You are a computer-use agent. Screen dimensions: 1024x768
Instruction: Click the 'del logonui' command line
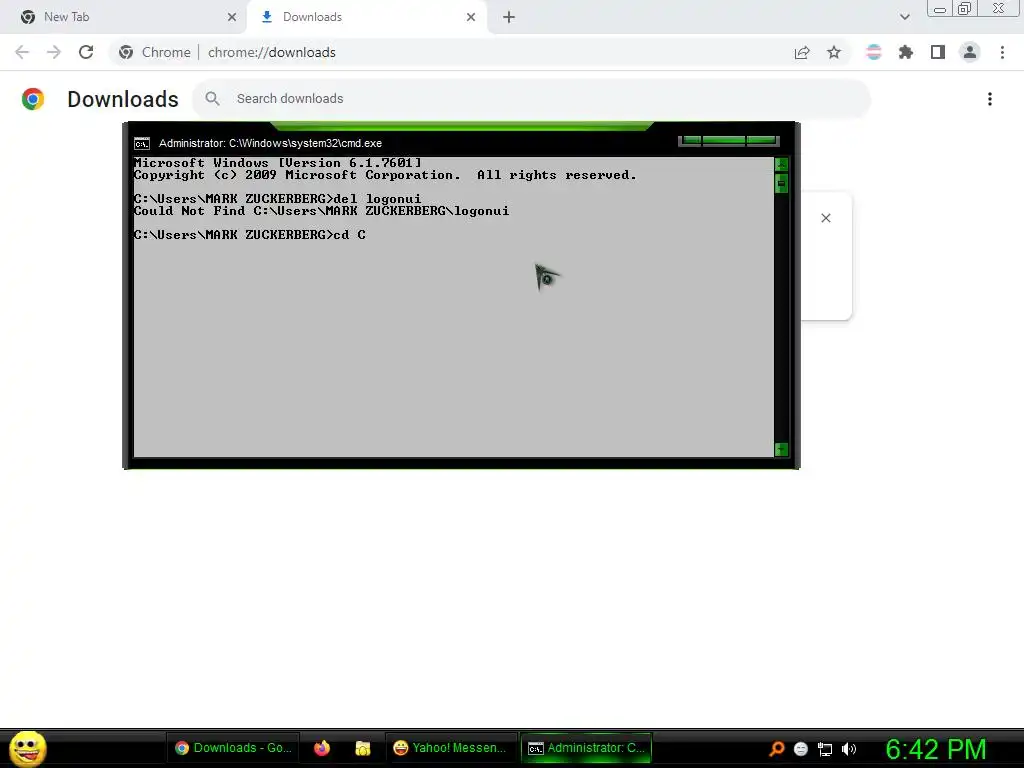point(278,199)
